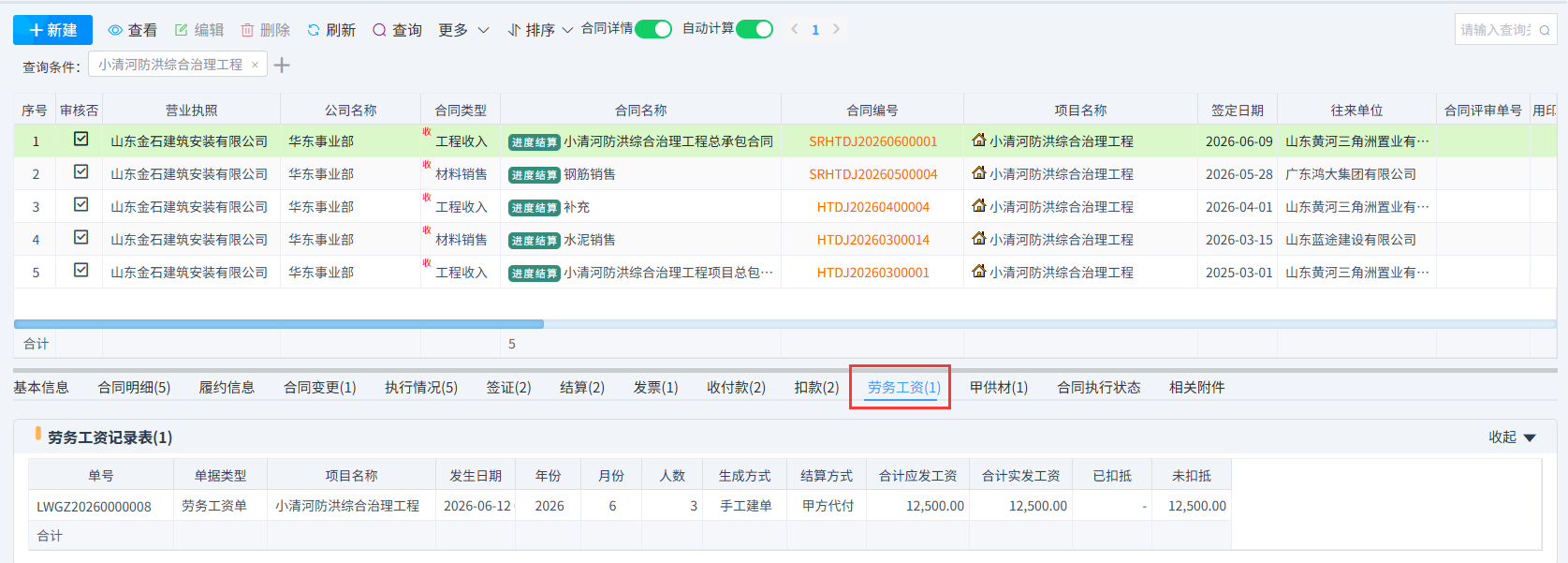This screenshot has width=1568, height=563.
Task: Click 甲方代付 结算方式 cell
Action: (x=828, y=506)
